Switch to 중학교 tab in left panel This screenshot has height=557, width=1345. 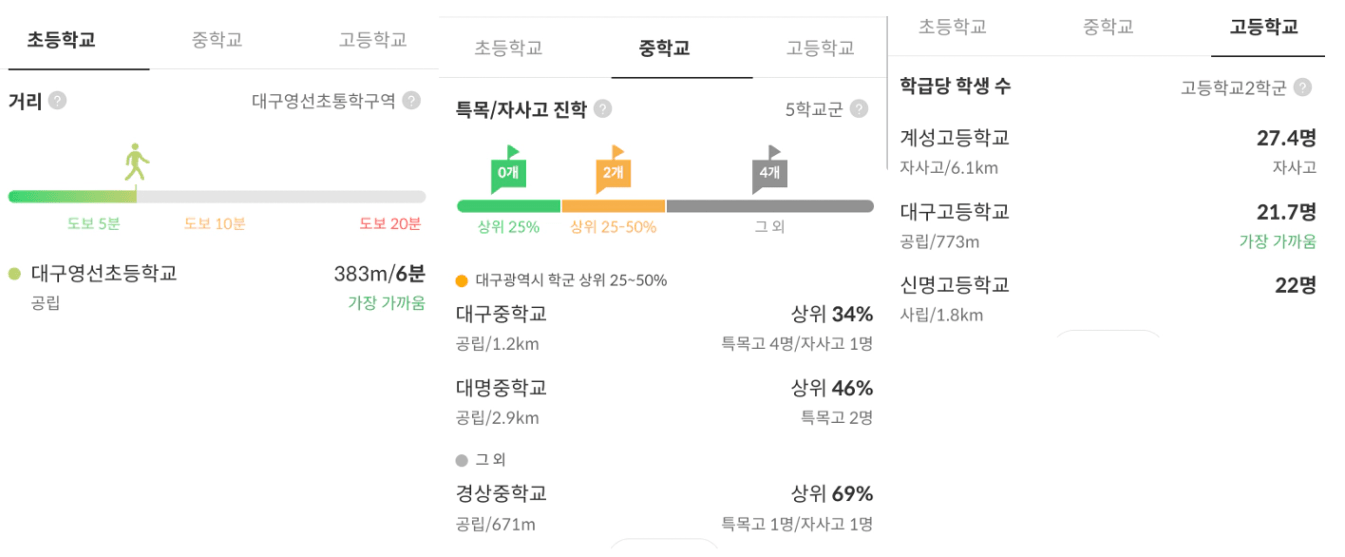click(217, 40)
